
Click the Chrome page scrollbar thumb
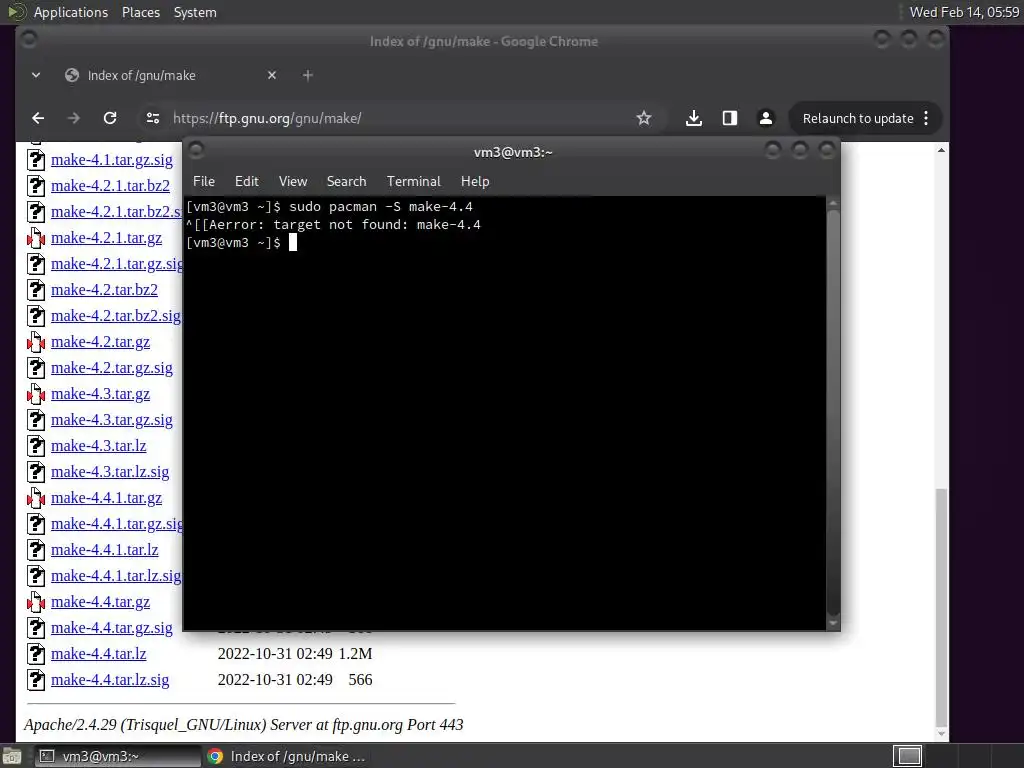tap(941, 606)
